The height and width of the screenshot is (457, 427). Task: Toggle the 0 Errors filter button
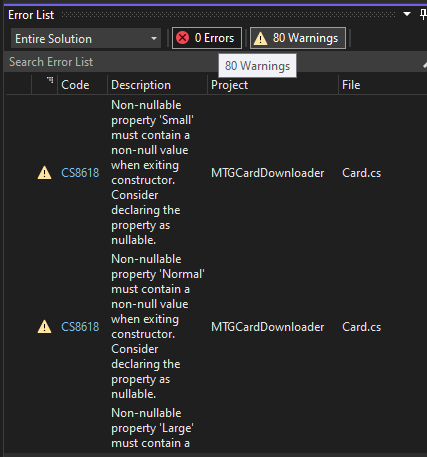pyautogui.click(x=207, y=38)
